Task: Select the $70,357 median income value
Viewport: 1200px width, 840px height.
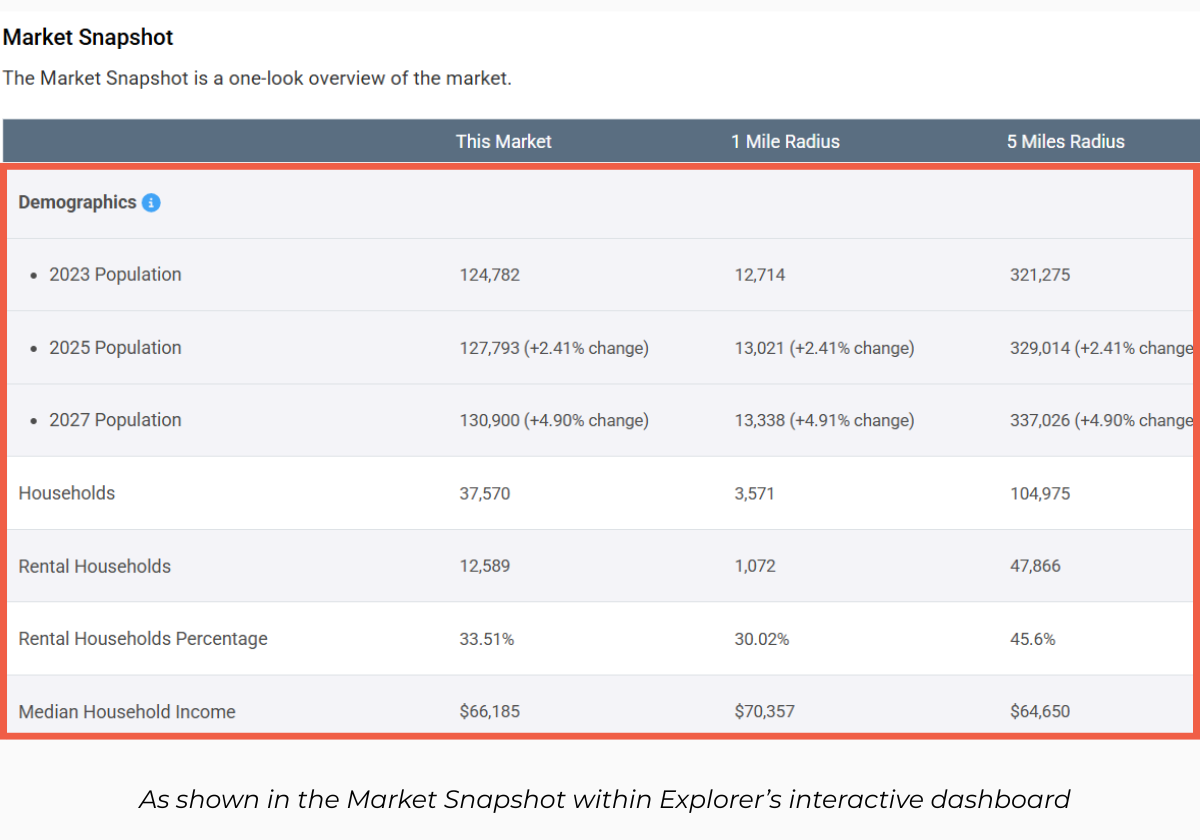Action: coord(764,712)
